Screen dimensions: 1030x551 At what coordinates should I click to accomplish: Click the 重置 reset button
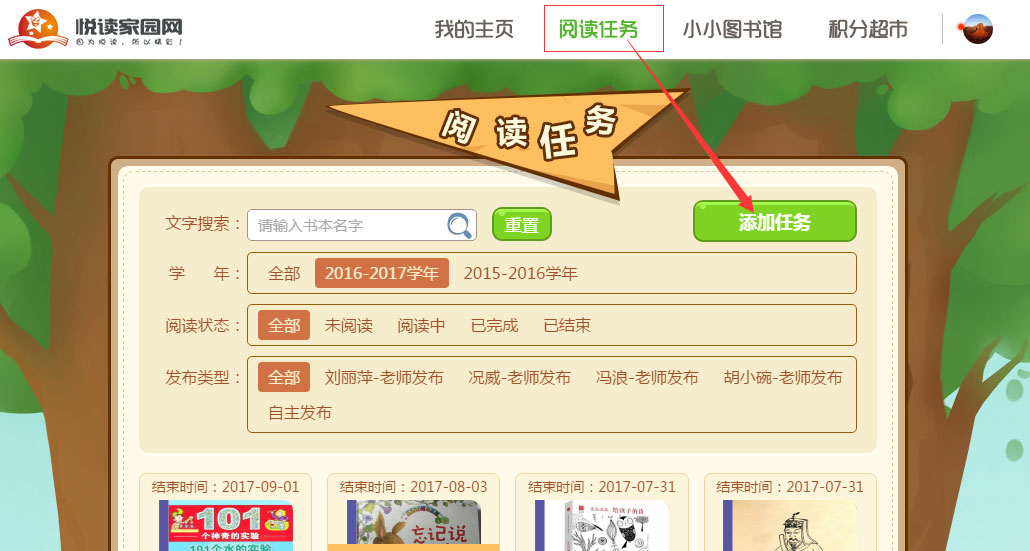click(x=522, y=225)
